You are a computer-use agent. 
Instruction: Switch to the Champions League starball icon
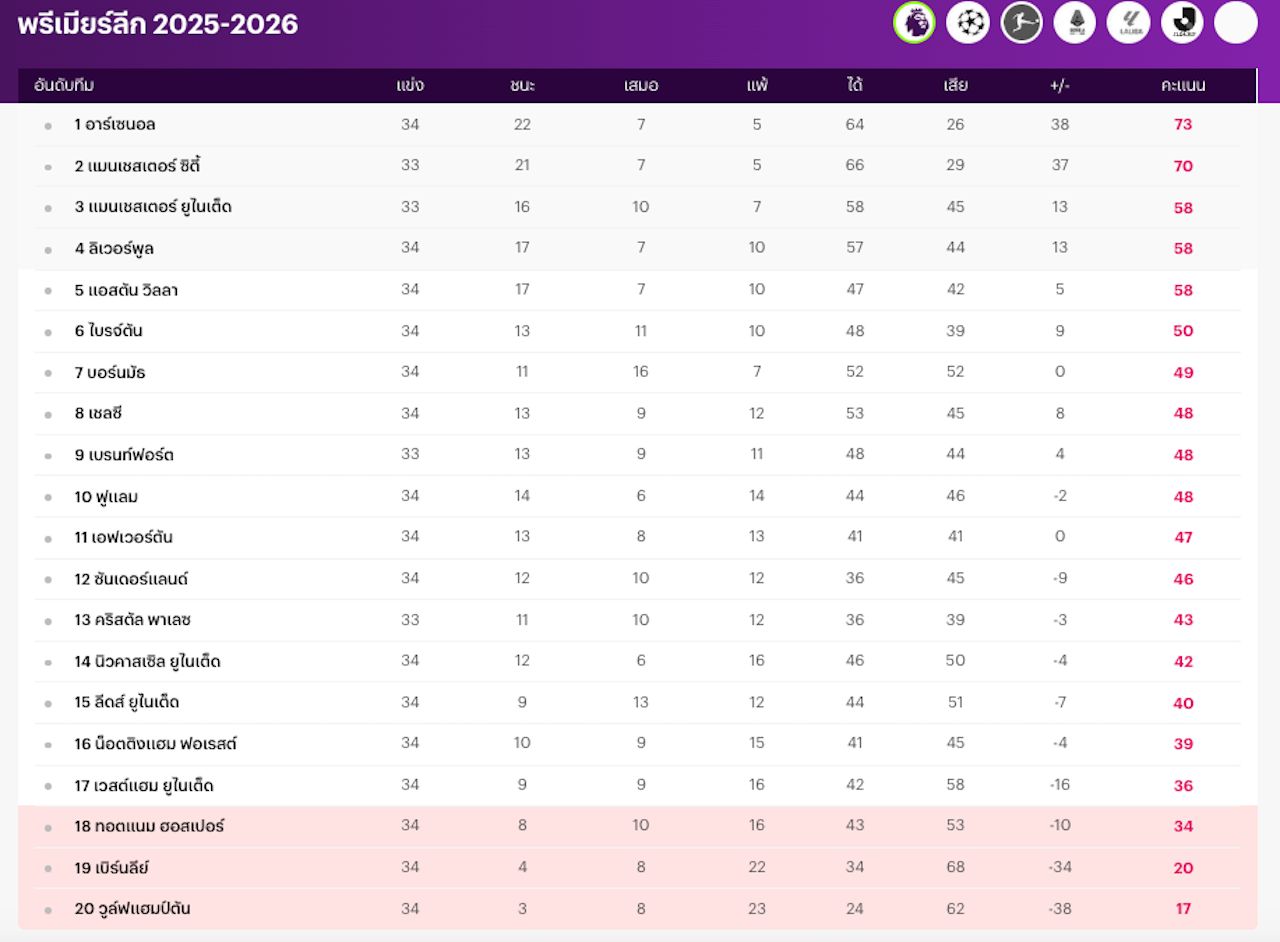coord(967,23)
